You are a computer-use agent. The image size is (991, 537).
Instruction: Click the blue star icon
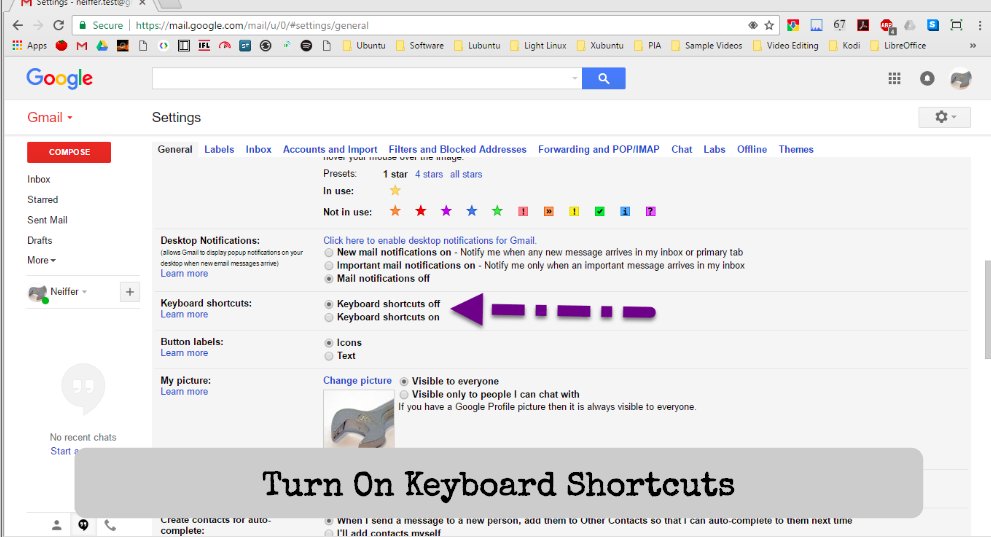coord(471,211)
